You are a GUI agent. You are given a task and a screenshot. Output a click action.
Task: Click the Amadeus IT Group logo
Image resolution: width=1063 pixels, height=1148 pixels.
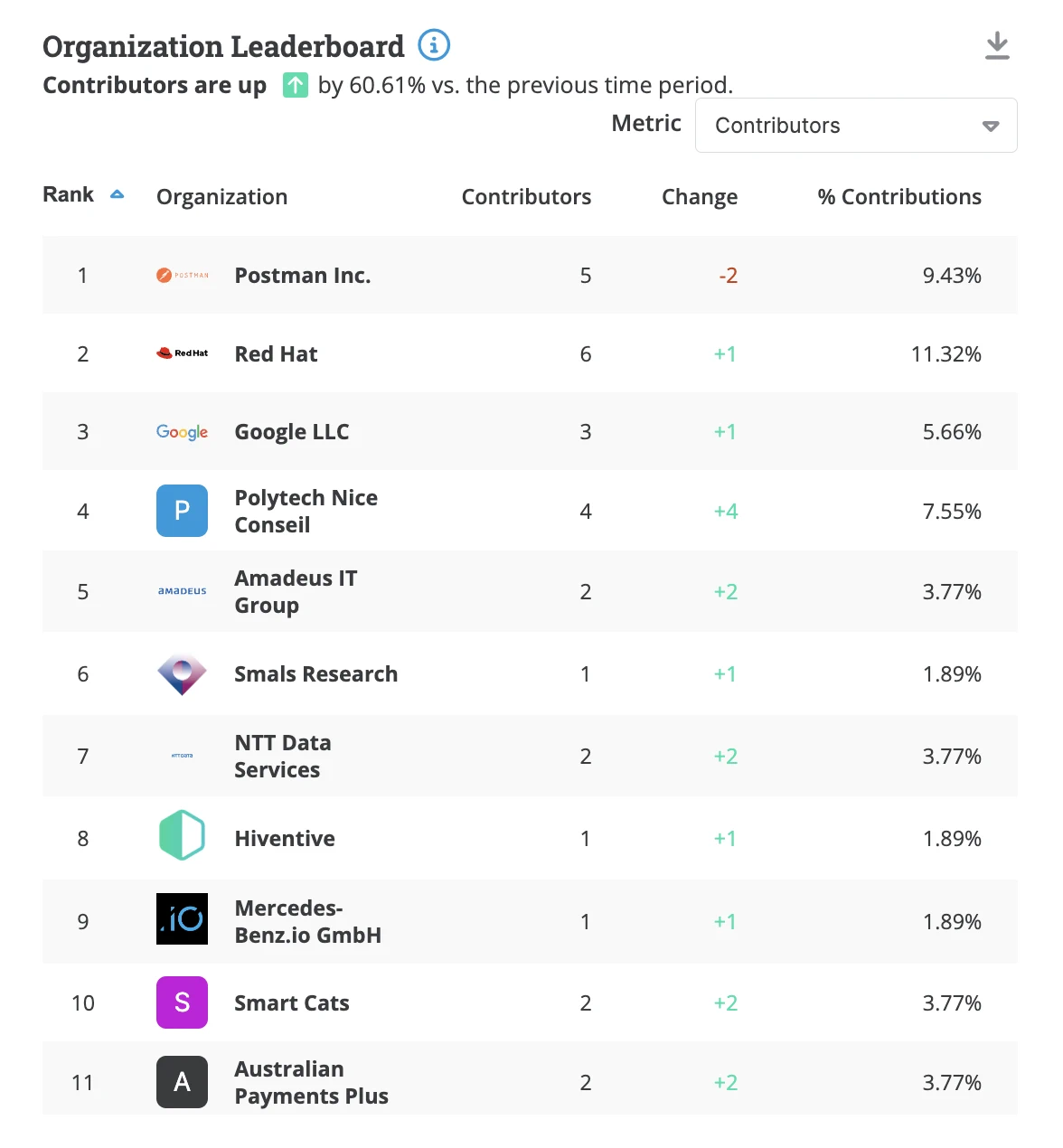182,592
